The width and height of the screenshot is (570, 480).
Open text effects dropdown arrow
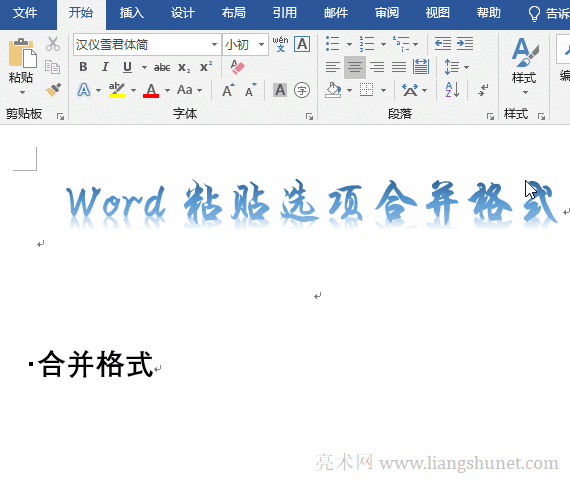[x=98, y=90]
